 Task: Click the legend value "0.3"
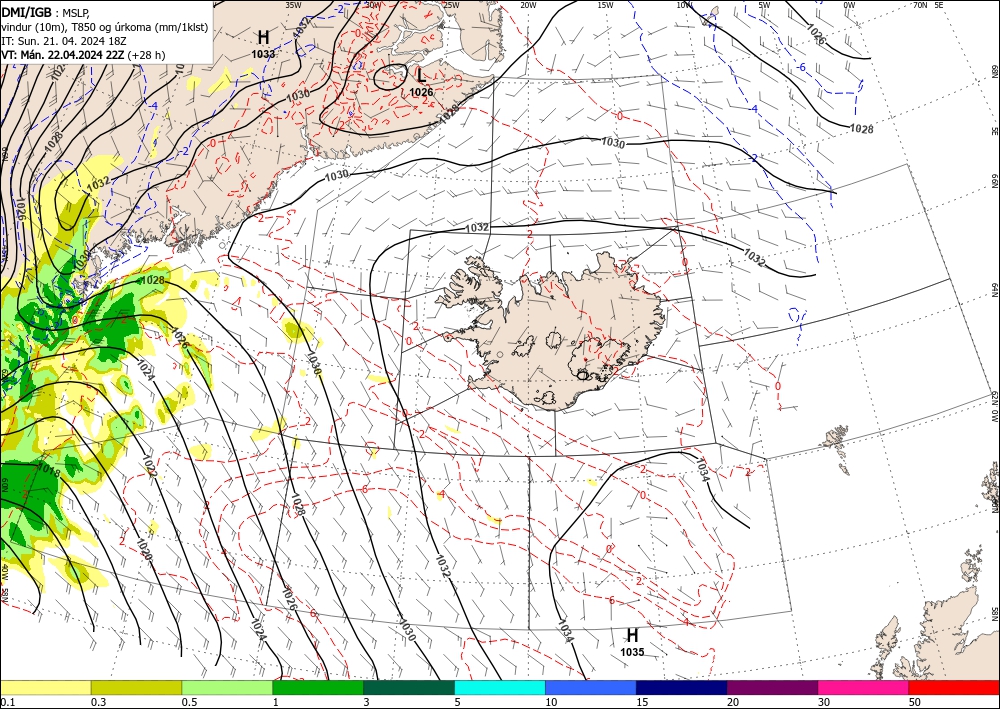click(x=98, y=702)
